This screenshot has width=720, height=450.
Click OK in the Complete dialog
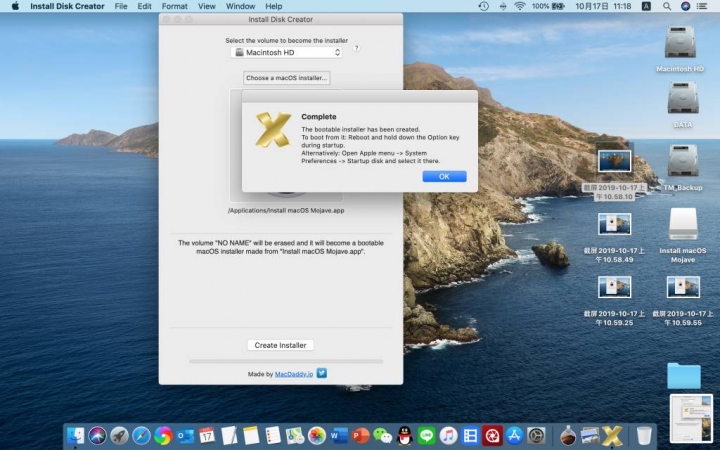pyautogui.click(x=444, y=176)
